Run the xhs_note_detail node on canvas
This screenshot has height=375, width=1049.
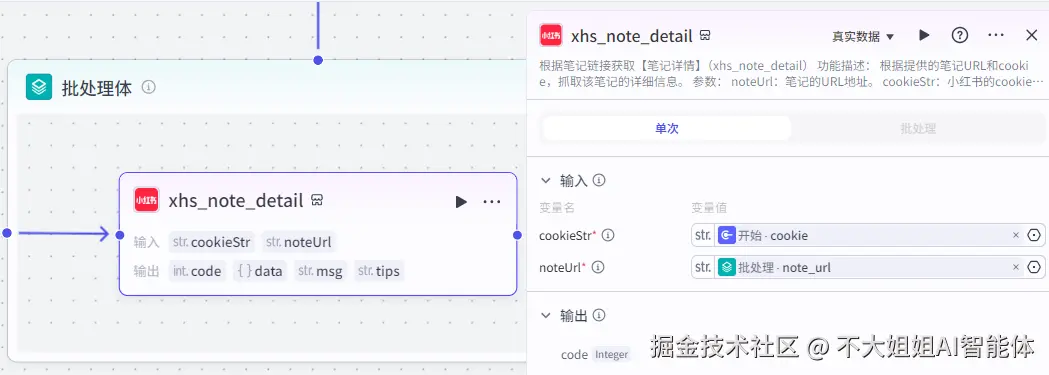(461, 201)
